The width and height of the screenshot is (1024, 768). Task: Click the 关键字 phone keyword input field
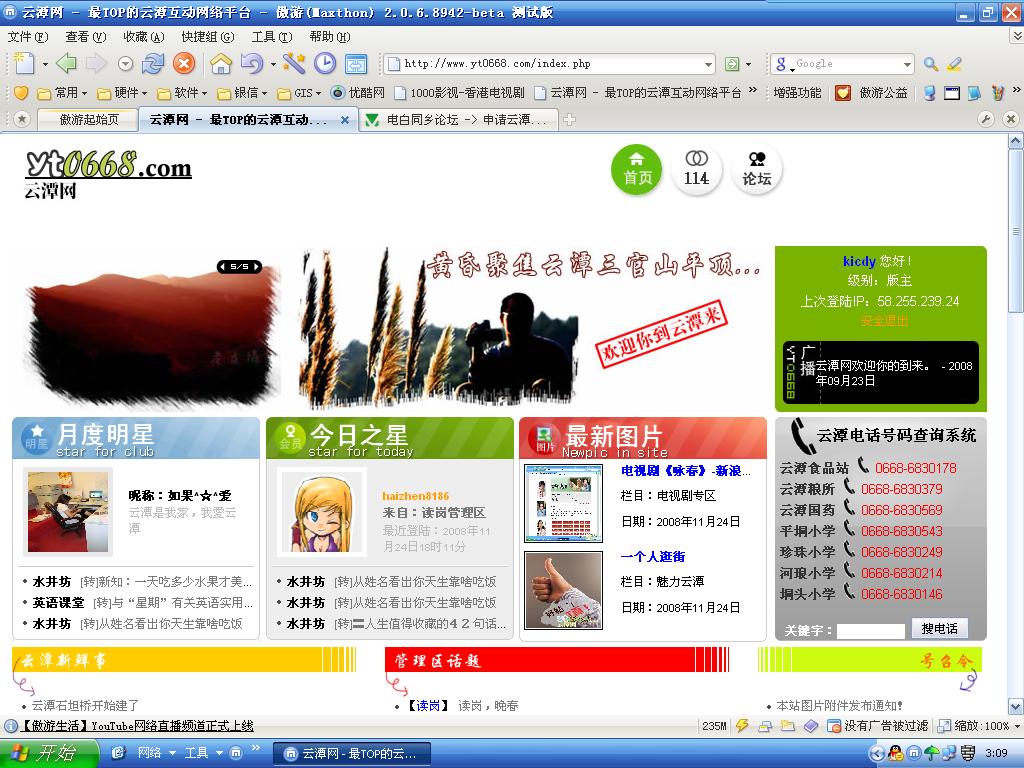(x=870, y=631)
